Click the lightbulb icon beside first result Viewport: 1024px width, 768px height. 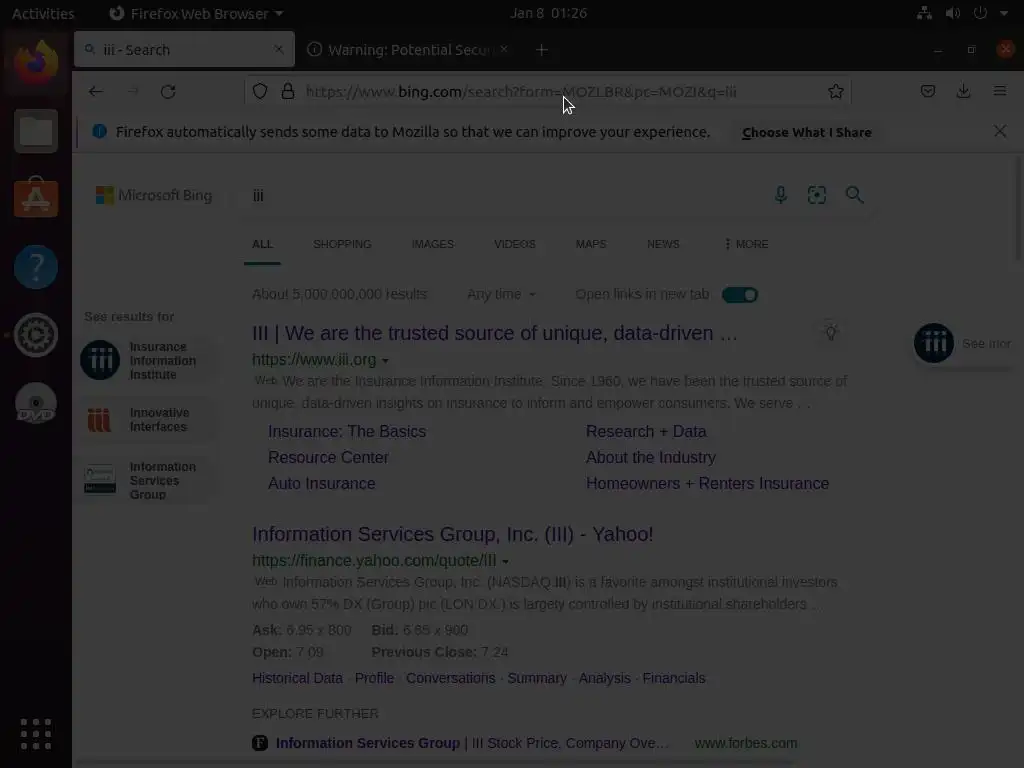point(831,332)
